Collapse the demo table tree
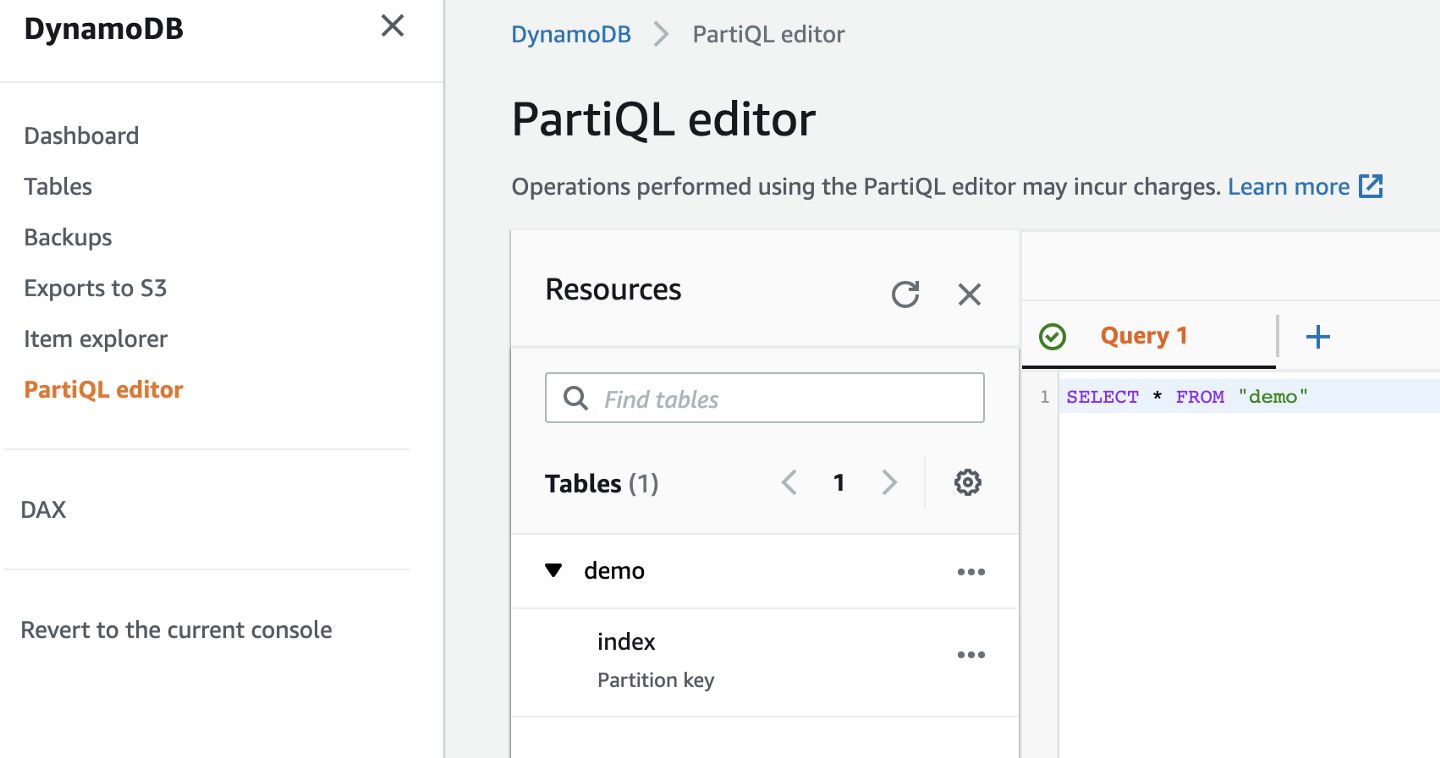 coord(553,571)
